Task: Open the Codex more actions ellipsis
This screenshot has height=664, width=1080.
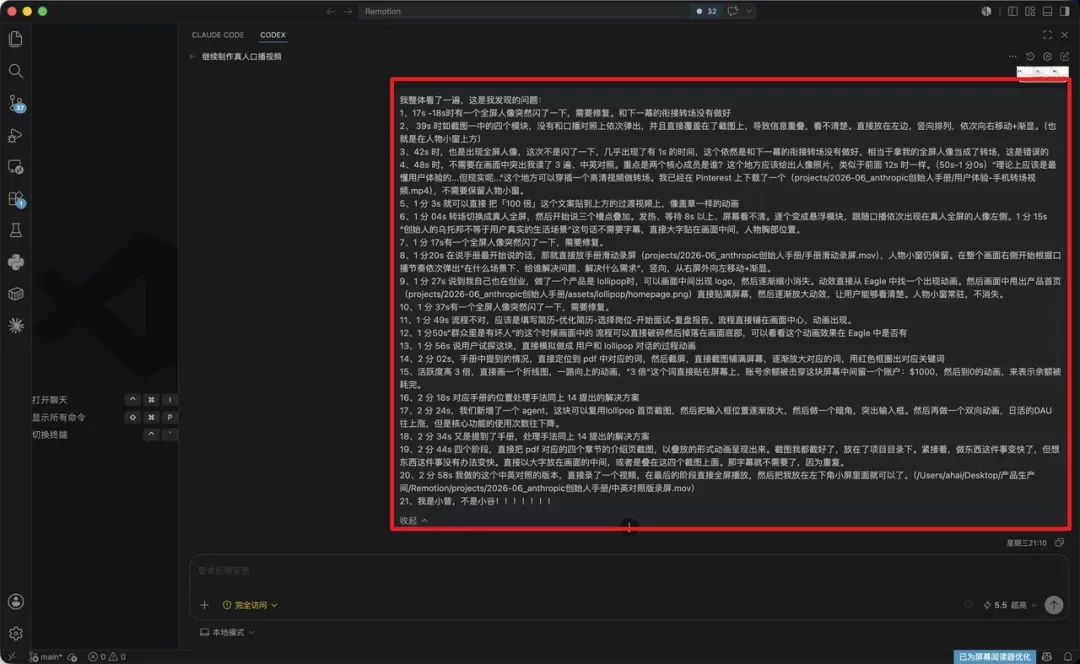Action: (x=1012, y=56)
